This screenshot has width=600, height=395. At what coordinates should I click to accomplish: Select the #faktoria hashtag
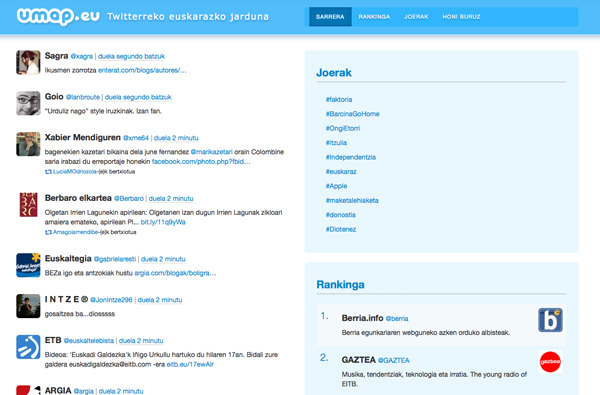pyautogui.click(x=339, y=100)
